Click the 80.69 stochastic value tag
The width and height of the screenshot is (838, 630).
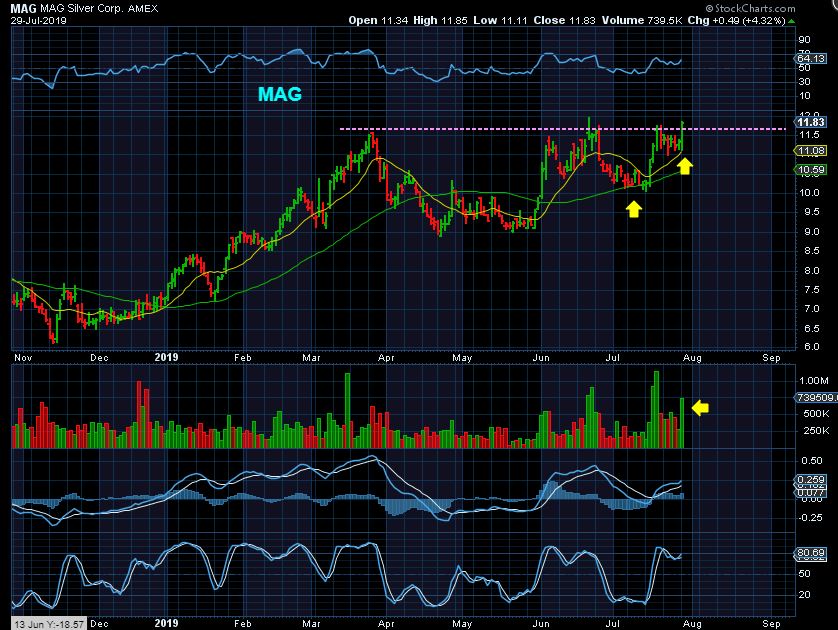[x=808, y=552]
